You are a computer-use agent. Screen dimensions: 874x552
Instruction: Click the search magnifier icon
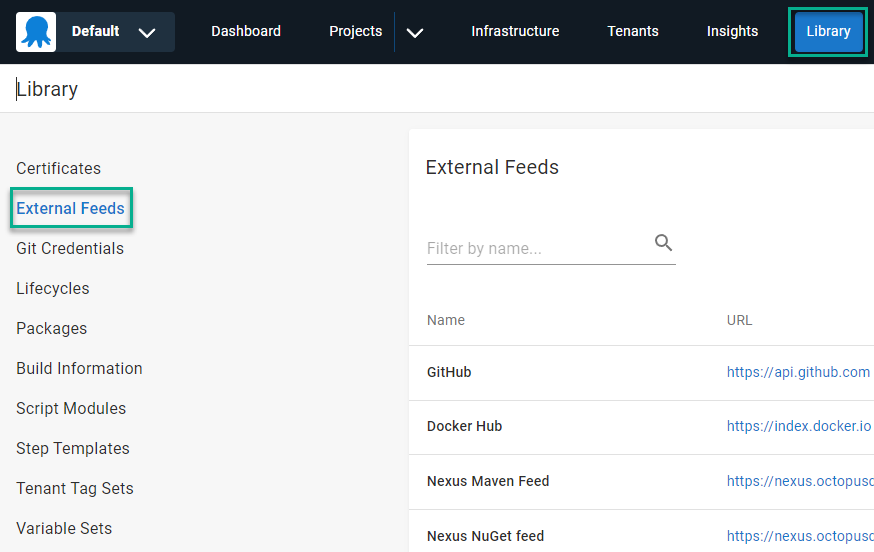click(663, 243)
